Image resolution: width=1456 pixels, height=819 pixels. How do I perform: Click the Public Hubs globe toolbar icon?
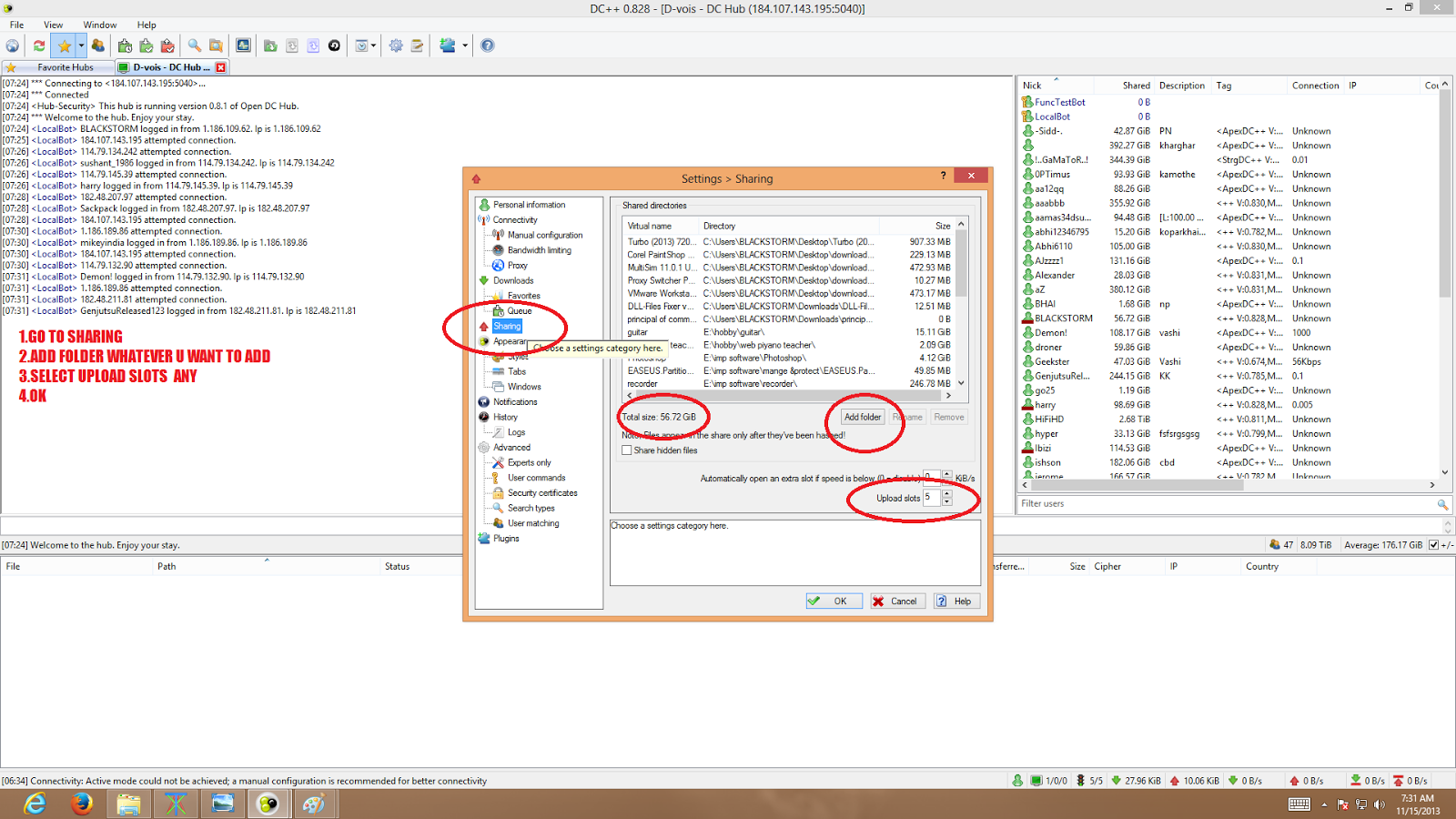pyautogui.click(x=13, y=45)
